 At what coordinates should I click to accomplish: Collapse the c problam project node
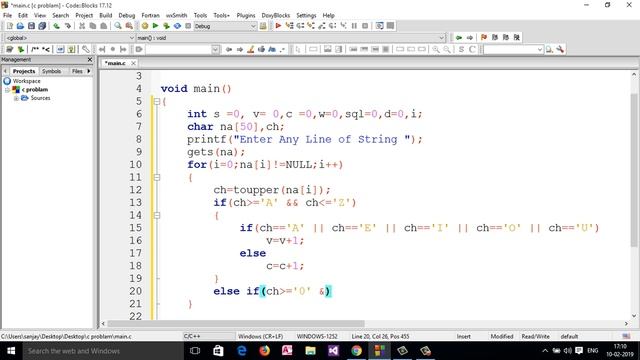(7, 89)
